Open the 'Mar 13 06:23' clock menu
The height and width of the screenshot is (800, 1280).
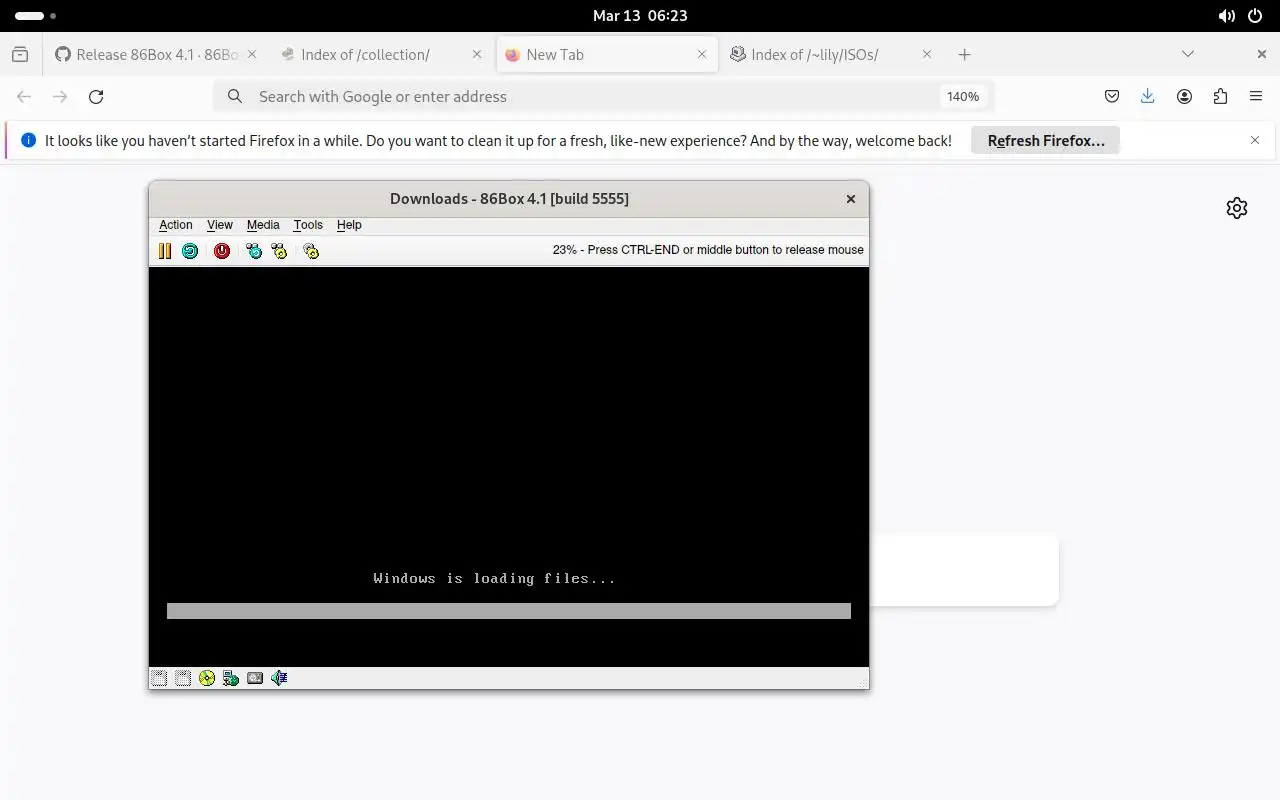(640, 16)
